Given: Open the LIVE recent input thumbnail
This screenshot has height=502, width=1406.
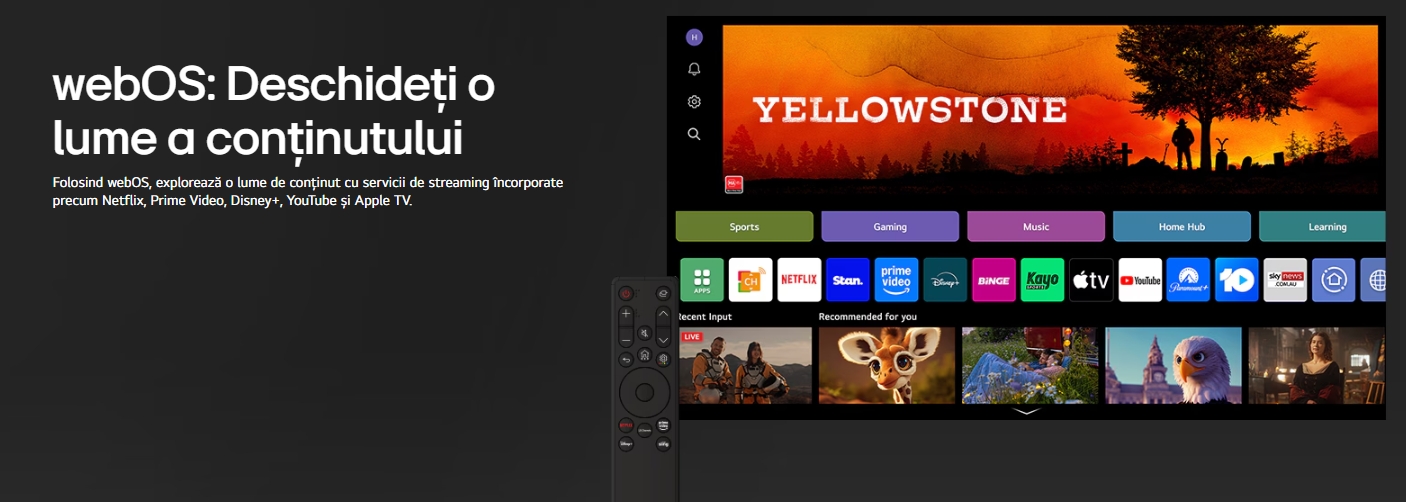Looking at the screenshot, I should (x=746, y=365).
